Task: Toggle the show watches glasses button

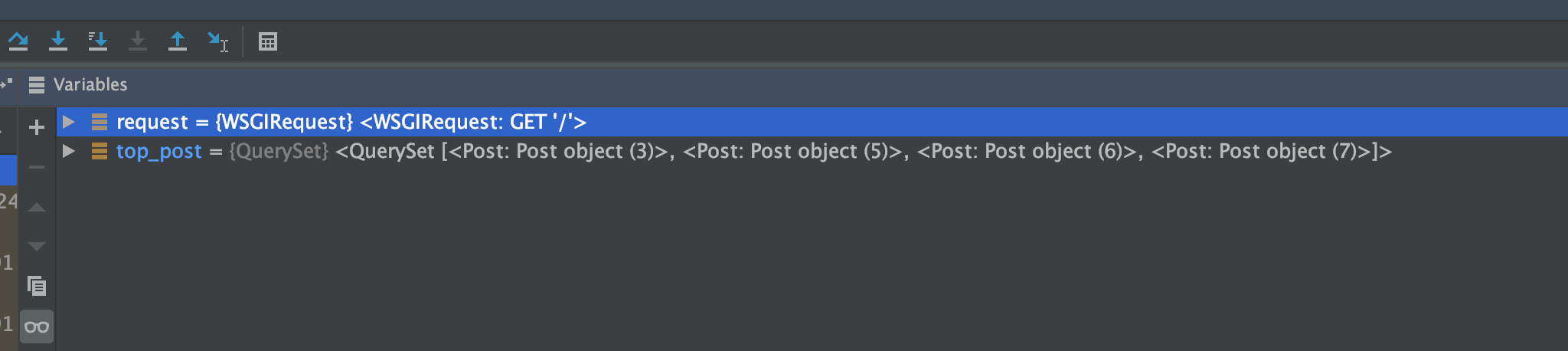Action: [x=37, y=326]
